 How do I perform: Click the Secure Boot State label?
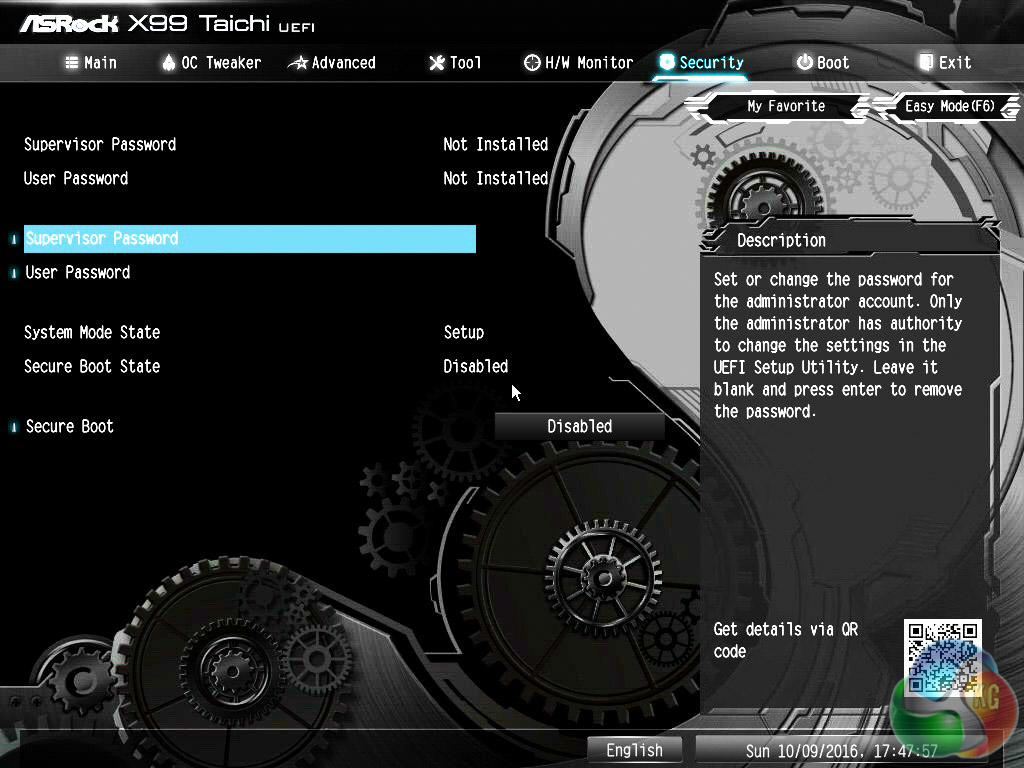point(92,366)
